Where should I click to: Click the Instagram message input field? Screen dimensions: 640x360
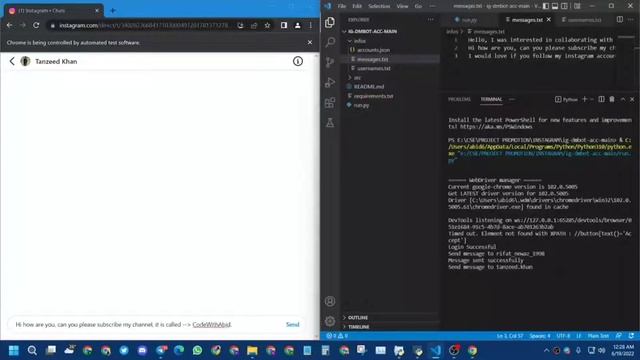pos(148,324)
